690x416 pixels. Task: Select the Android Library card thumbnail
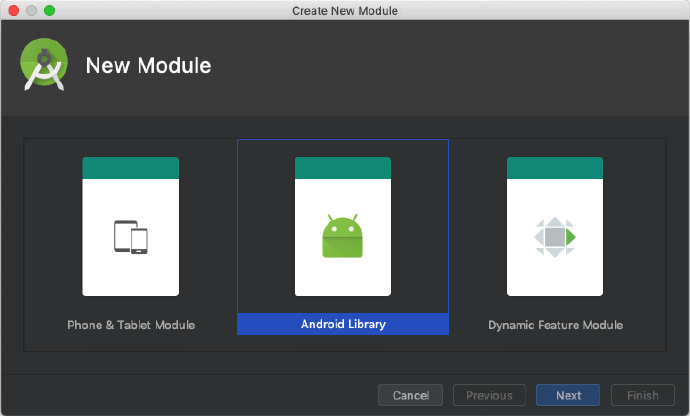(x=343, y=226)
